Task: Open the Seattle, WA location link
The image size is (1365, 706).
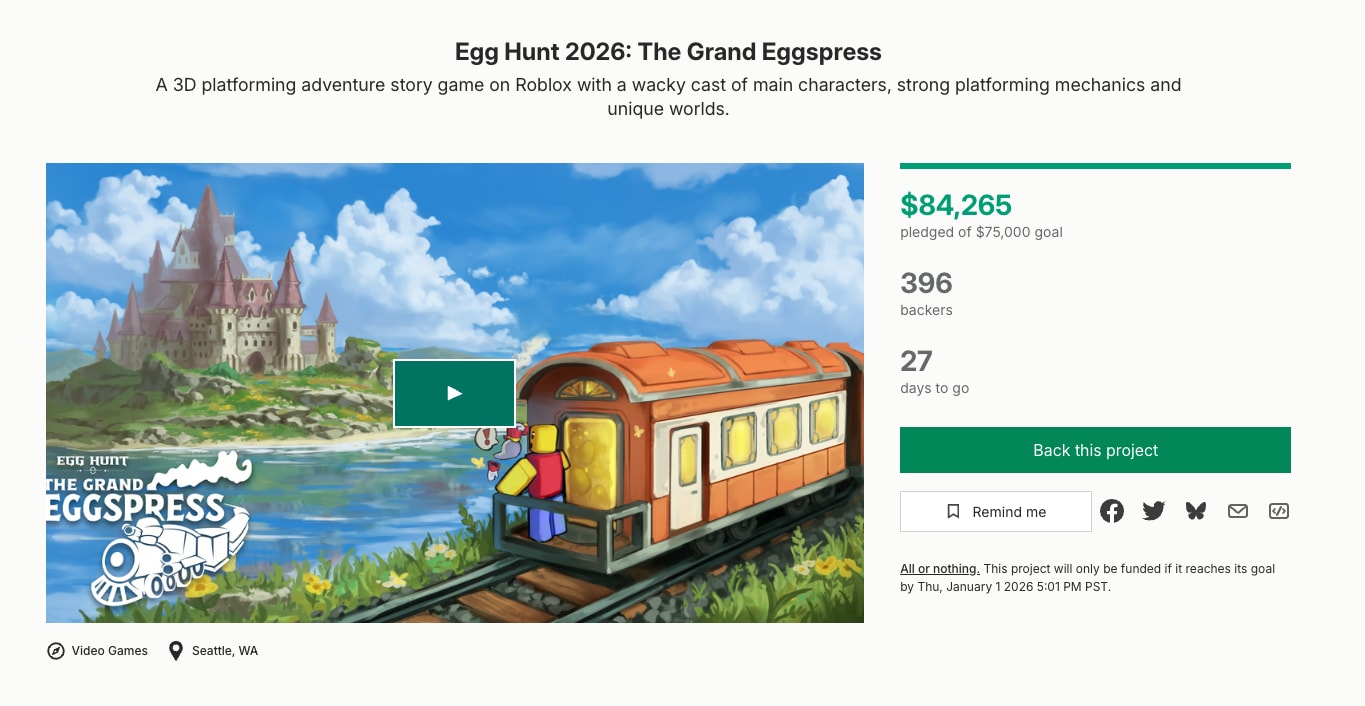Action: click(225, 651)
